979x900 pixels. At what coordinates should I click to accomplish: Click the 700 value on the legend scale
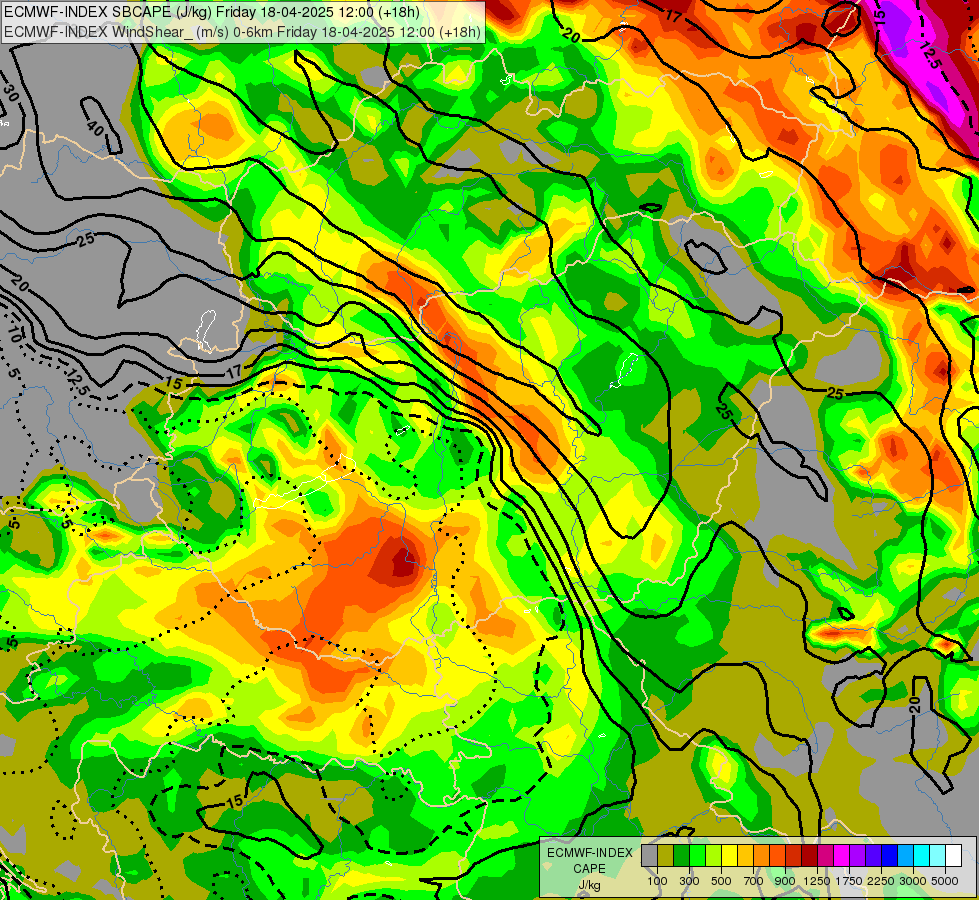754,881
